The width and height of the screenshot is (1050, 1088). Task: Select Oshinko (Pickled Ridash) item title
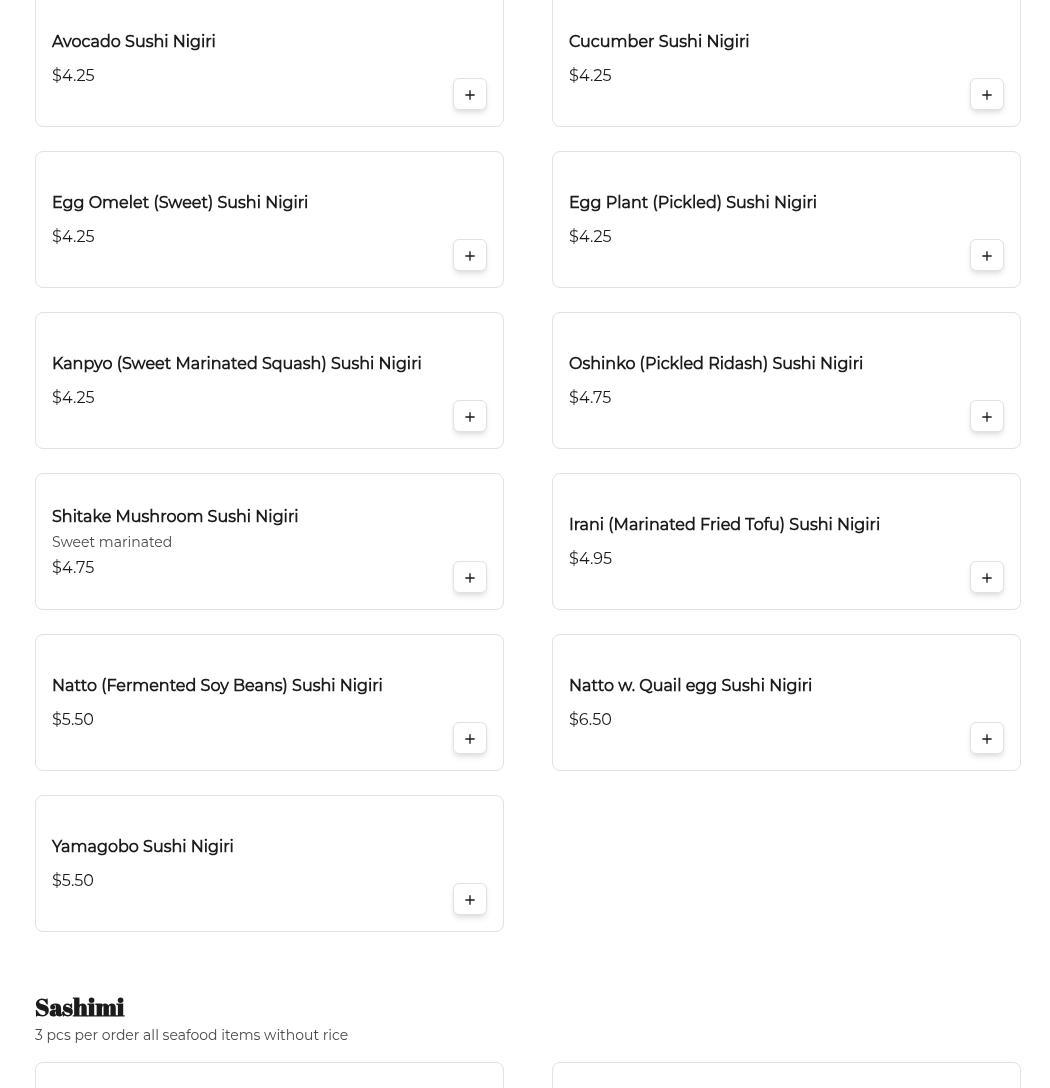715,364
